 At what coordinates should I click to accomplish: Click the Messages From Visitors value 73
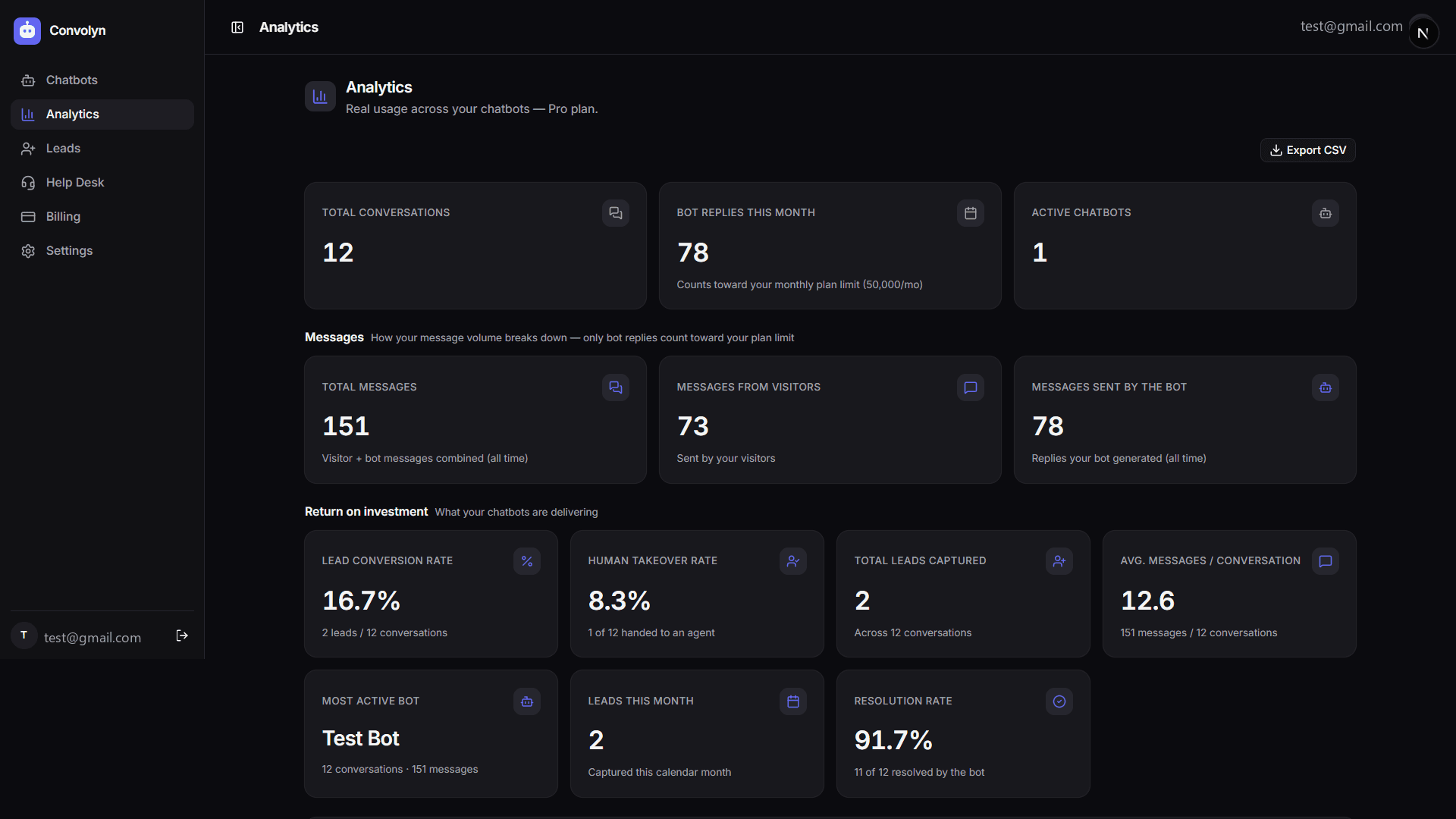pos(693,426)
